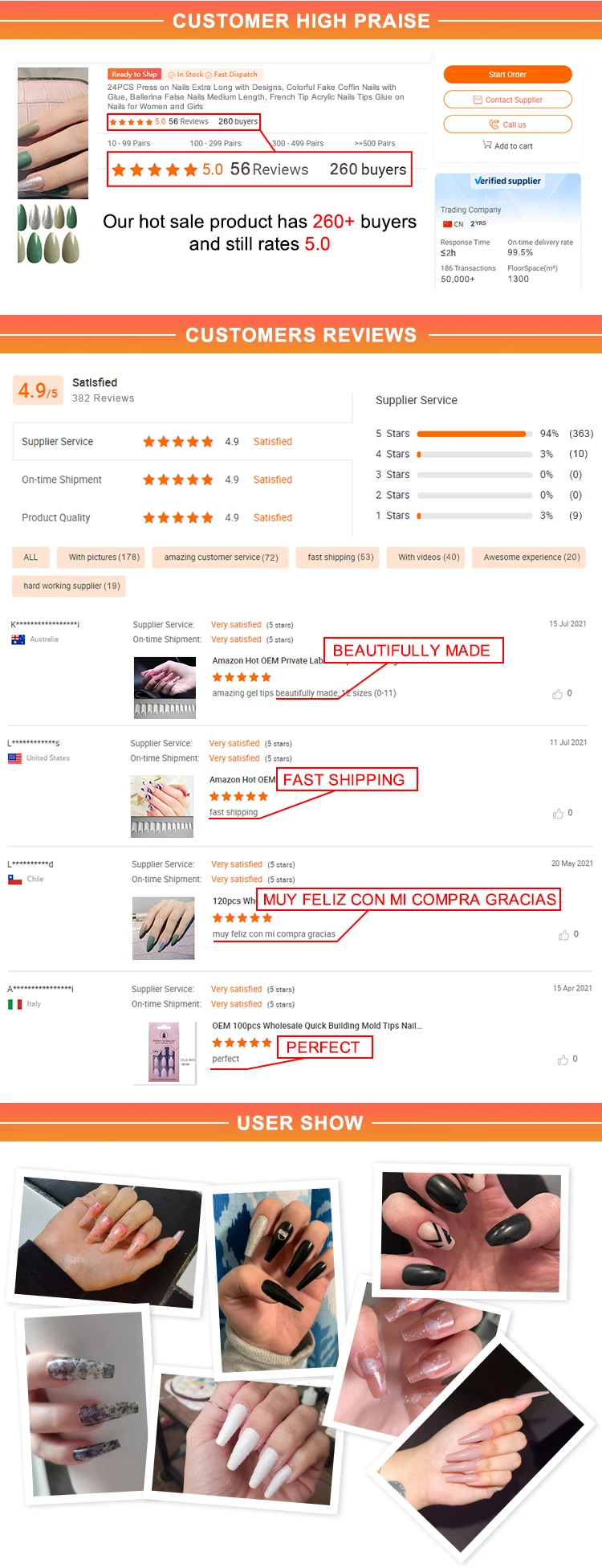Filter reviews With videos (40)
This screenshot has width=602, height=1568.
pos(429,557)
